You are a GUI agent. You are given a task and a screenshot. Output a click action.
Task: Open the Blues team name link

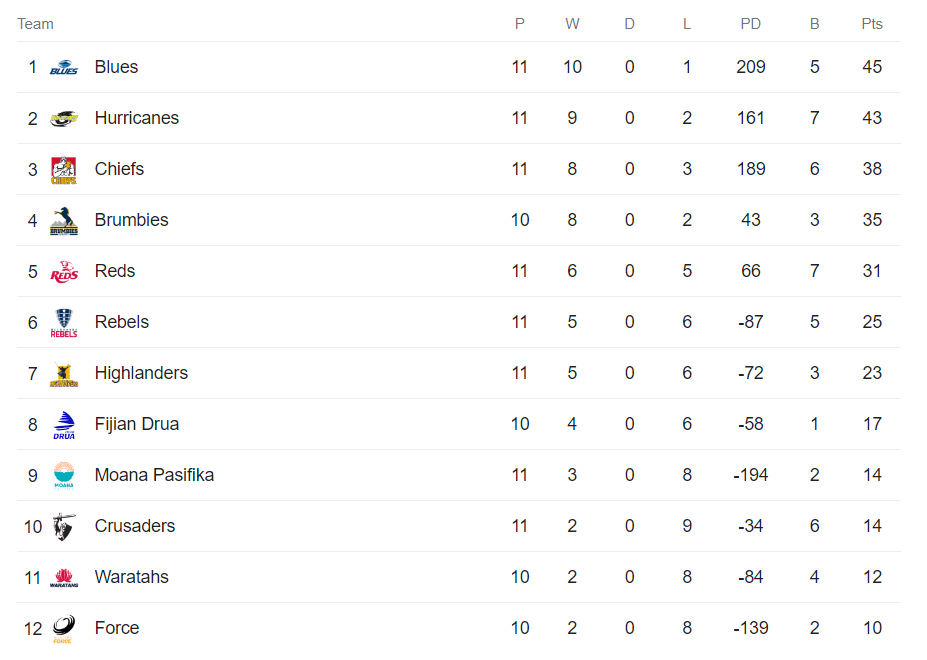(116, 67)
